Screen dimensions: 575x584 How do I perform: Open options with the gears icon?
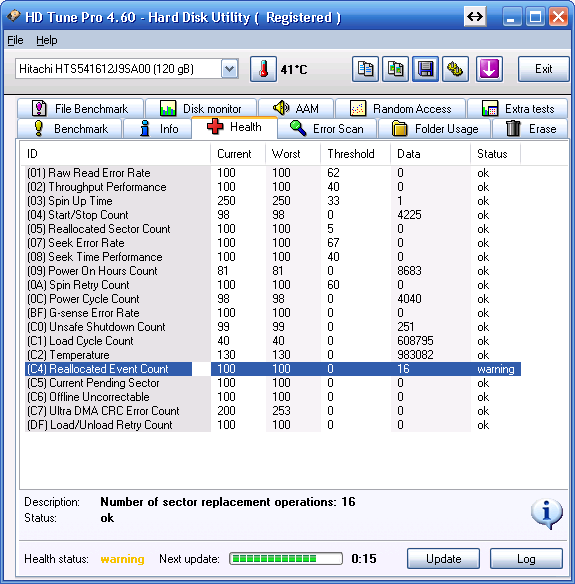[x=455, y=69]
